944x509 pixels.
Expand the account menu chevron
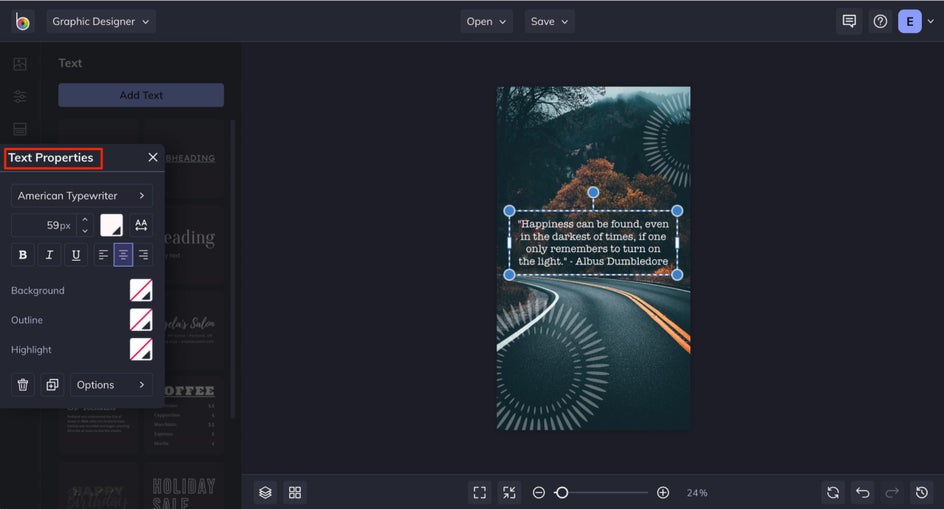click(x=931, y=21)
